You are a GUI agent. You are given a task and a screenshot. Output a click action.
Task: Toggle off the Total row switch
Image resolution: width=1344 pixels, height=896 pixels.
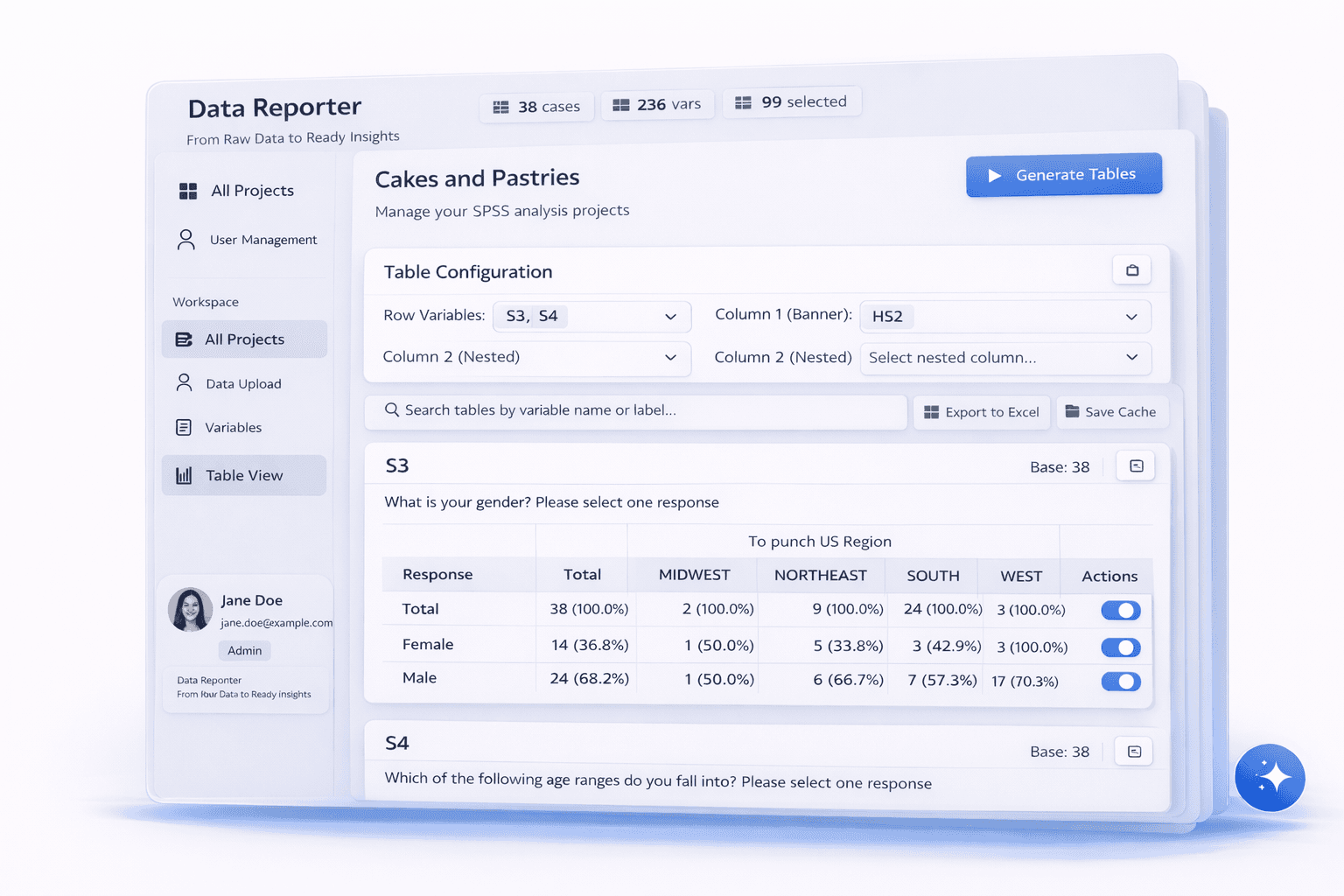1120,611
